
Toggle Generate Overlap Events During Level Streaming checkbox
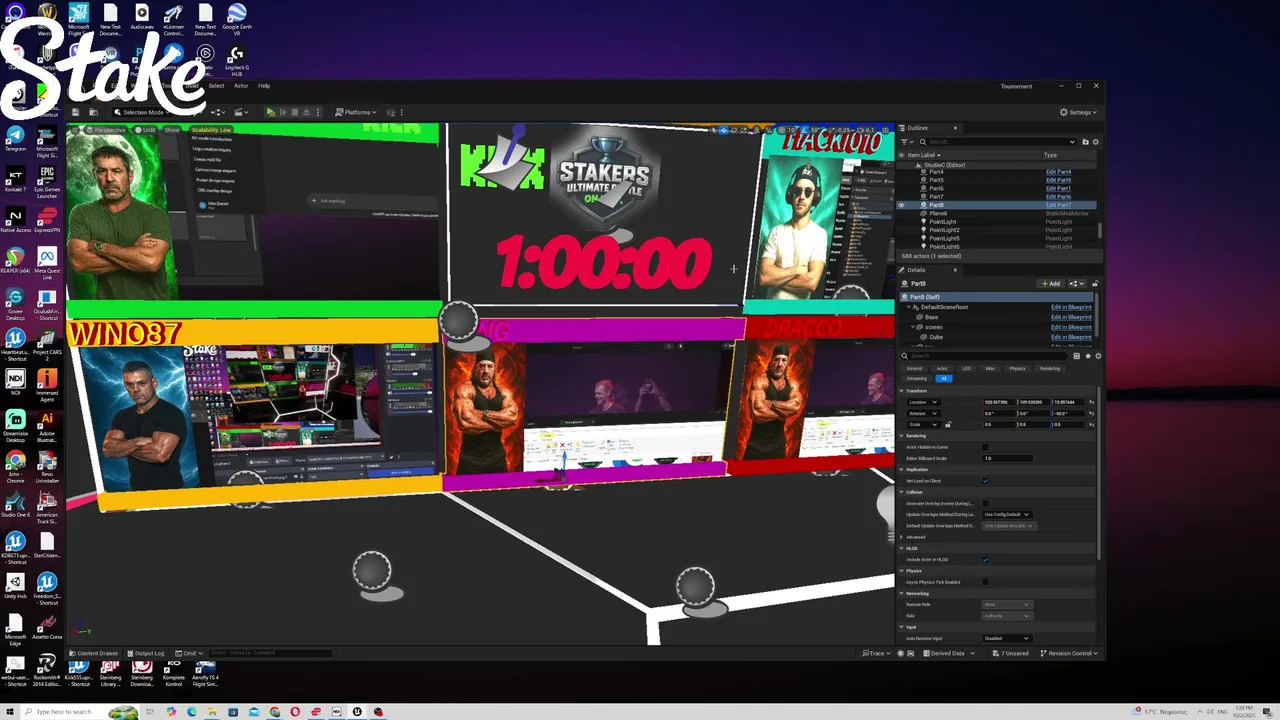[x=985, y=503]
